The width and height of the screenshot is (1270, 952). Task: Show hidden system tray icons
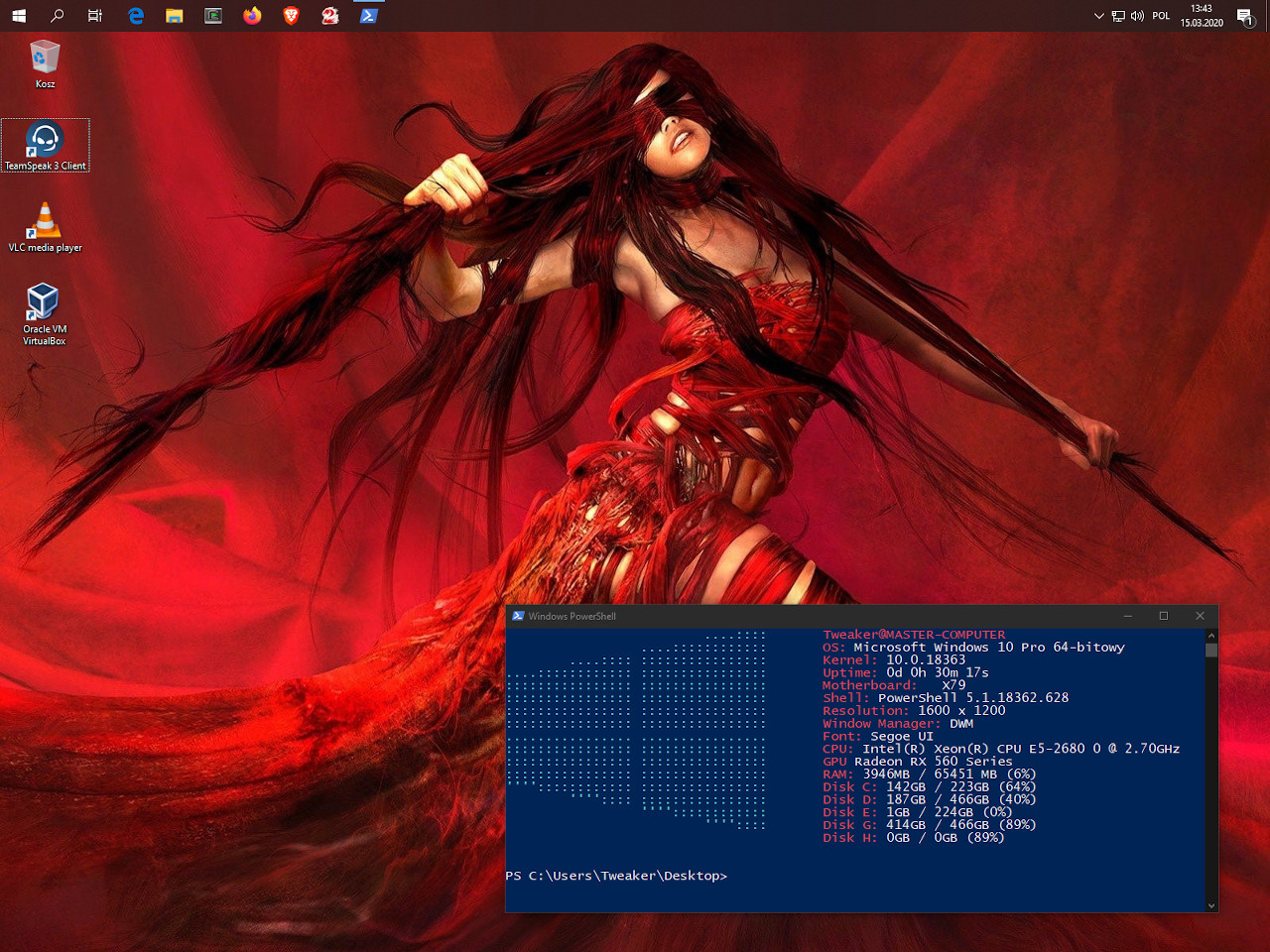pos(1098,16)
